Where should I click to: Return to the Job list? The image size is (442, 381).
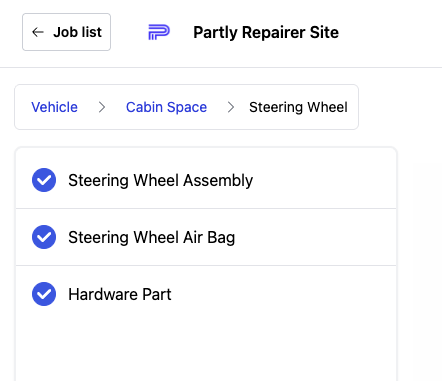click(x=66, y=32)
